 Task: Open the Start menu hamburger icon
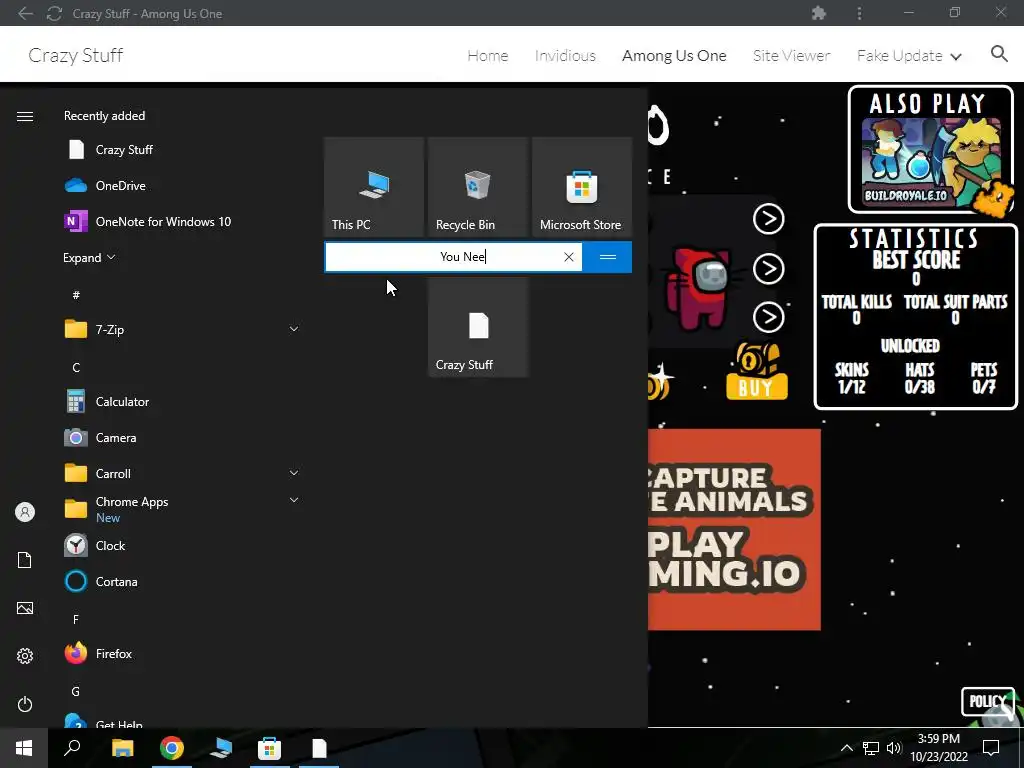25,116
